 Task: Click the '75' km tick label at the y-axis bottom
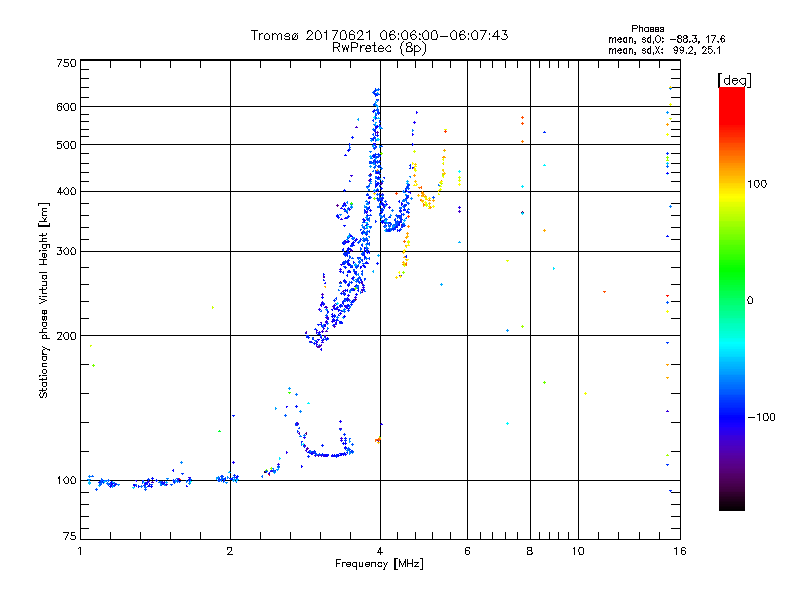tap(70, 536)
